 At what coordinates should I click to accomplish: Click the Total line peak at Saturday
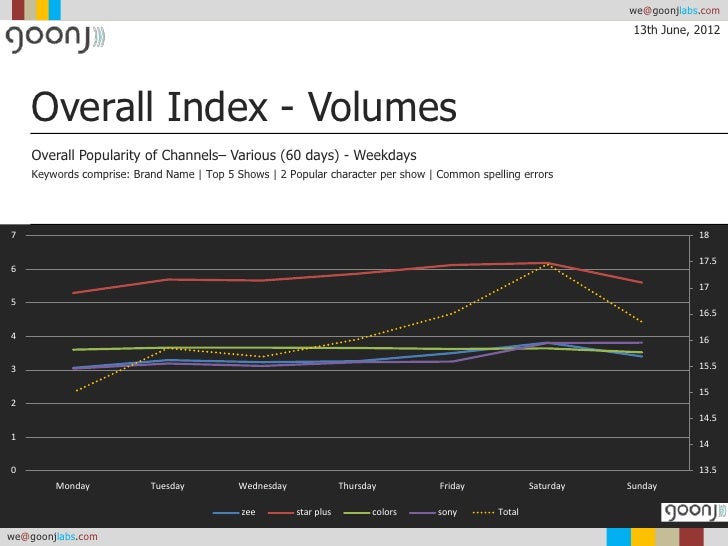548,264
